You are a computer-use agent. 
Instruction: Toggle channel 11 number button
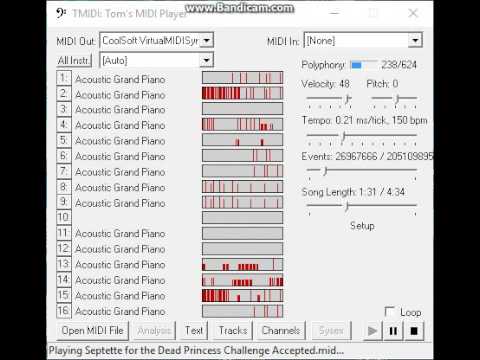pyautogui.click(x=64, y=233)
